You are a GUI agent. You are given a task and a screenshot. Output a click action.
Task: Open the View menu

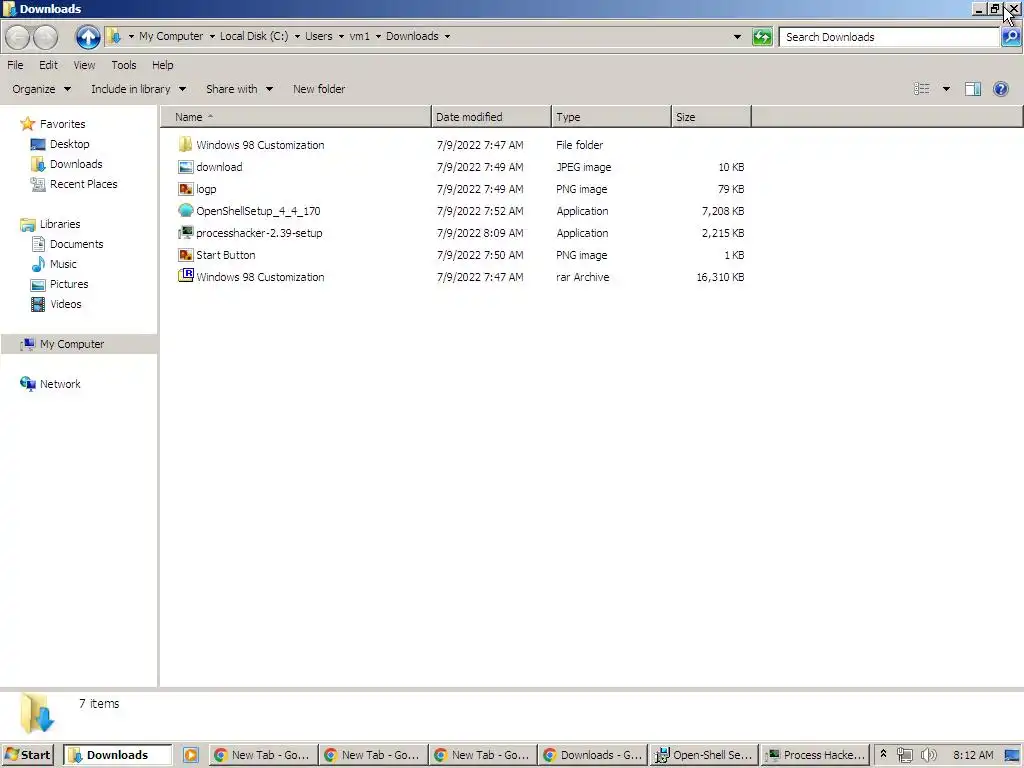pos(84,65)
